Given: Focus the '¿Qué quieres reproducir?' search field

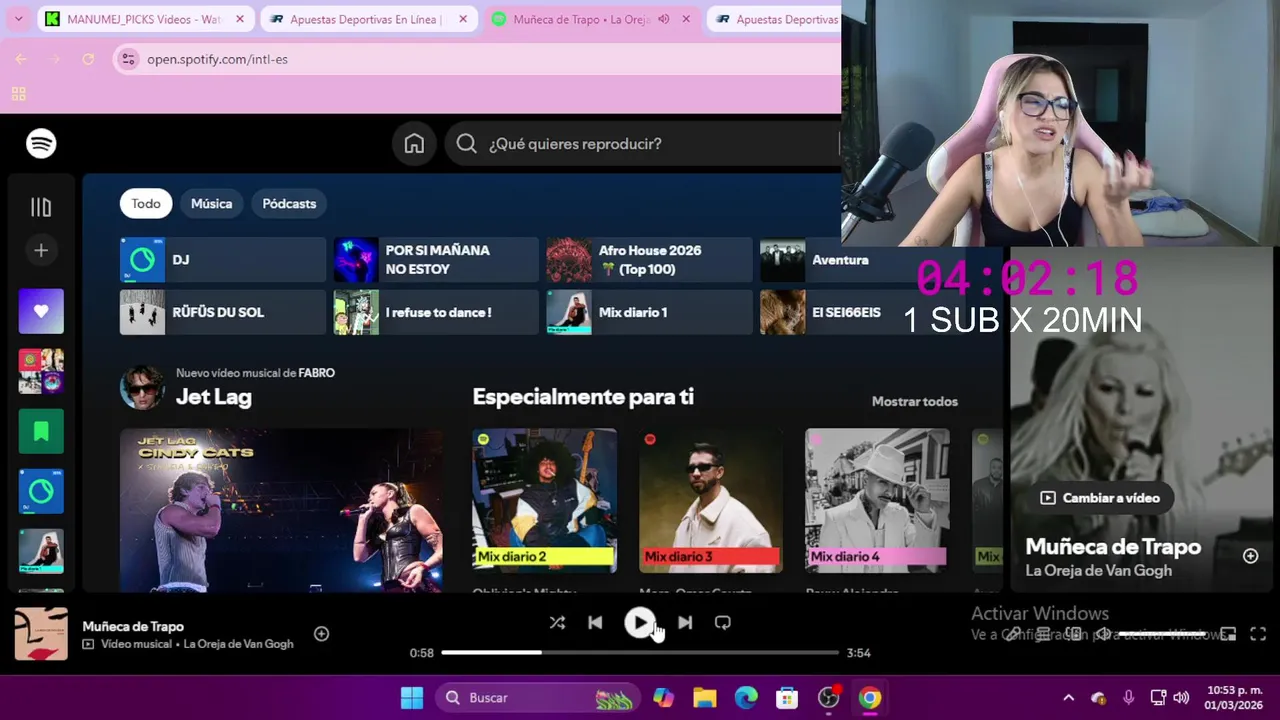Looking at the screenshot, I should pyautogui.click(x=642, y=144).
